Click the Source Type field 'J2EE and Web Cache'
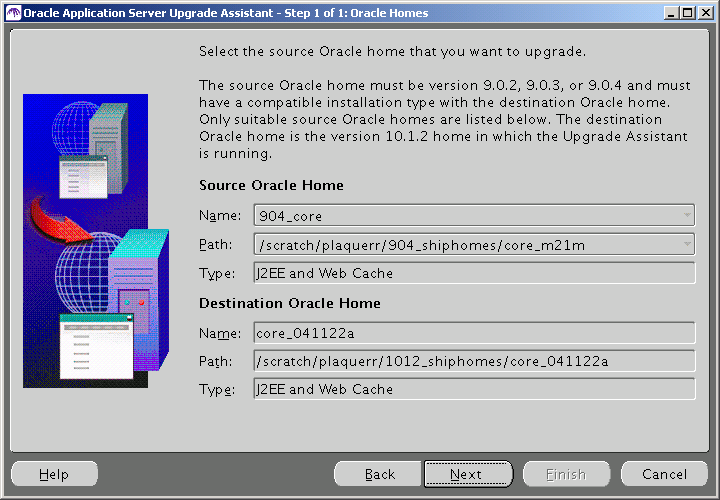The image size is (720, 500). 474,273
